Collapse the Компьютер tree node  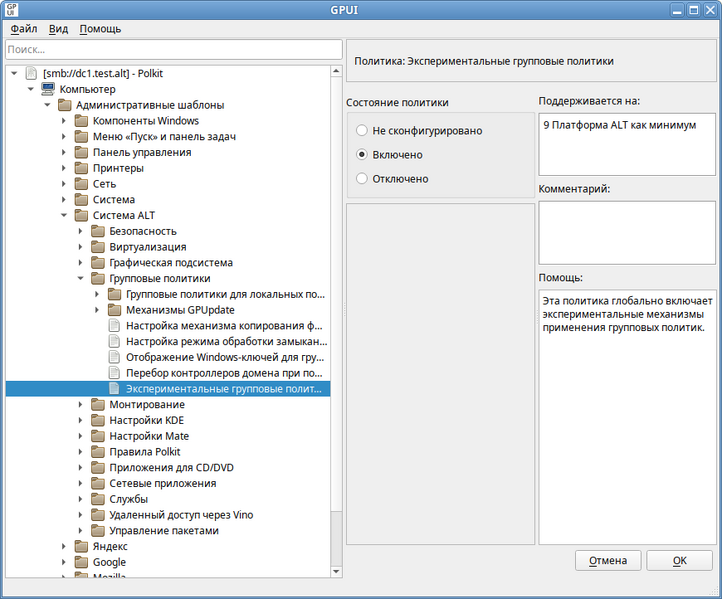(x=31, y=89)
